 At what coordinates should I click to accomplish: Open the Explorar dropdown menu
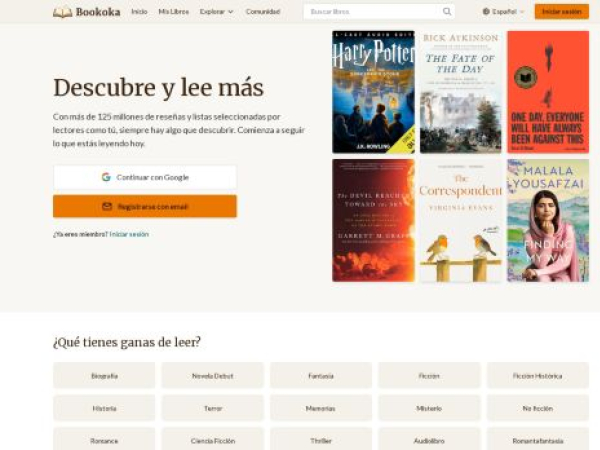217,12
